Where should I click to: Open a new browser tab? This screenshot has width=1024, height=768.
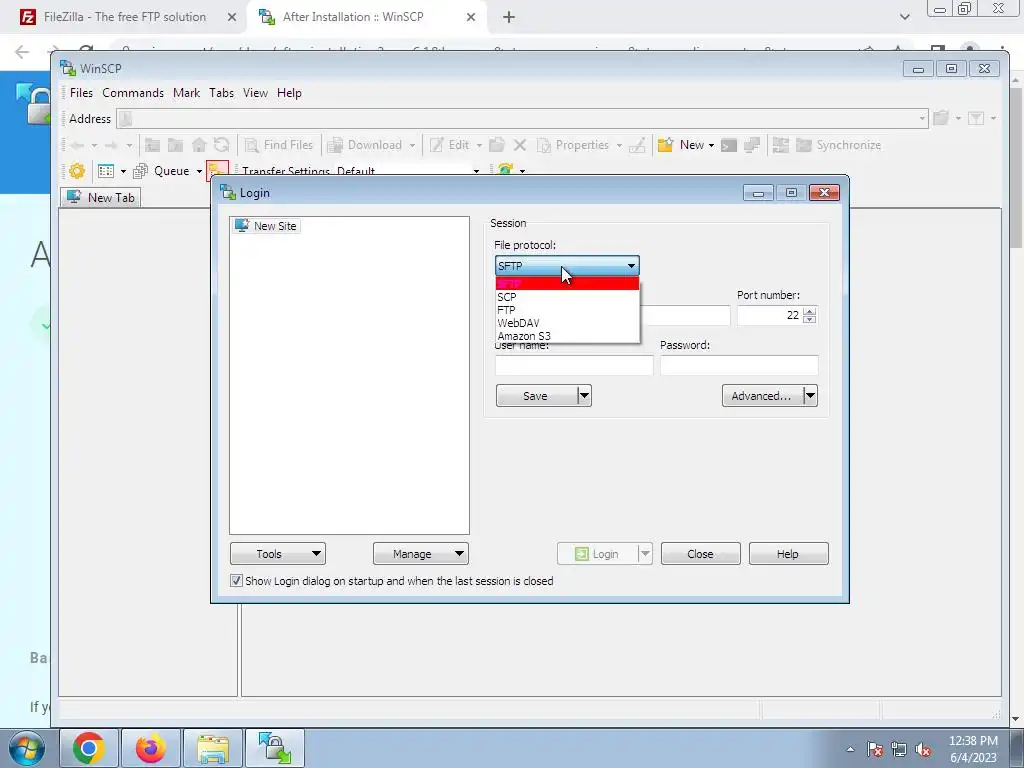[509, 18]
